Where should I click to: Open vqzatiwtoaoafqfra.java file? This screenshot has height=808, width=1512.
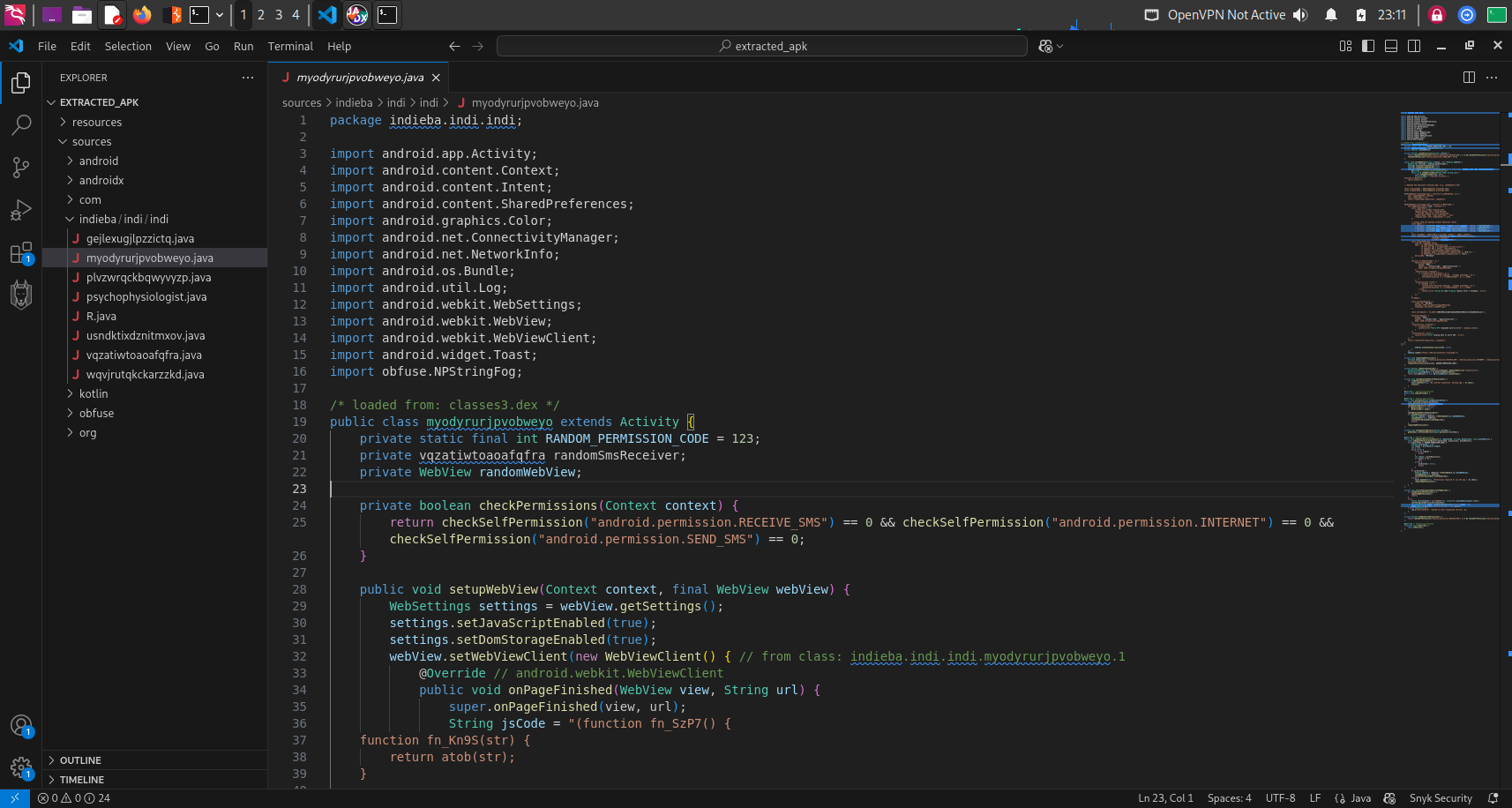(154, 355)
